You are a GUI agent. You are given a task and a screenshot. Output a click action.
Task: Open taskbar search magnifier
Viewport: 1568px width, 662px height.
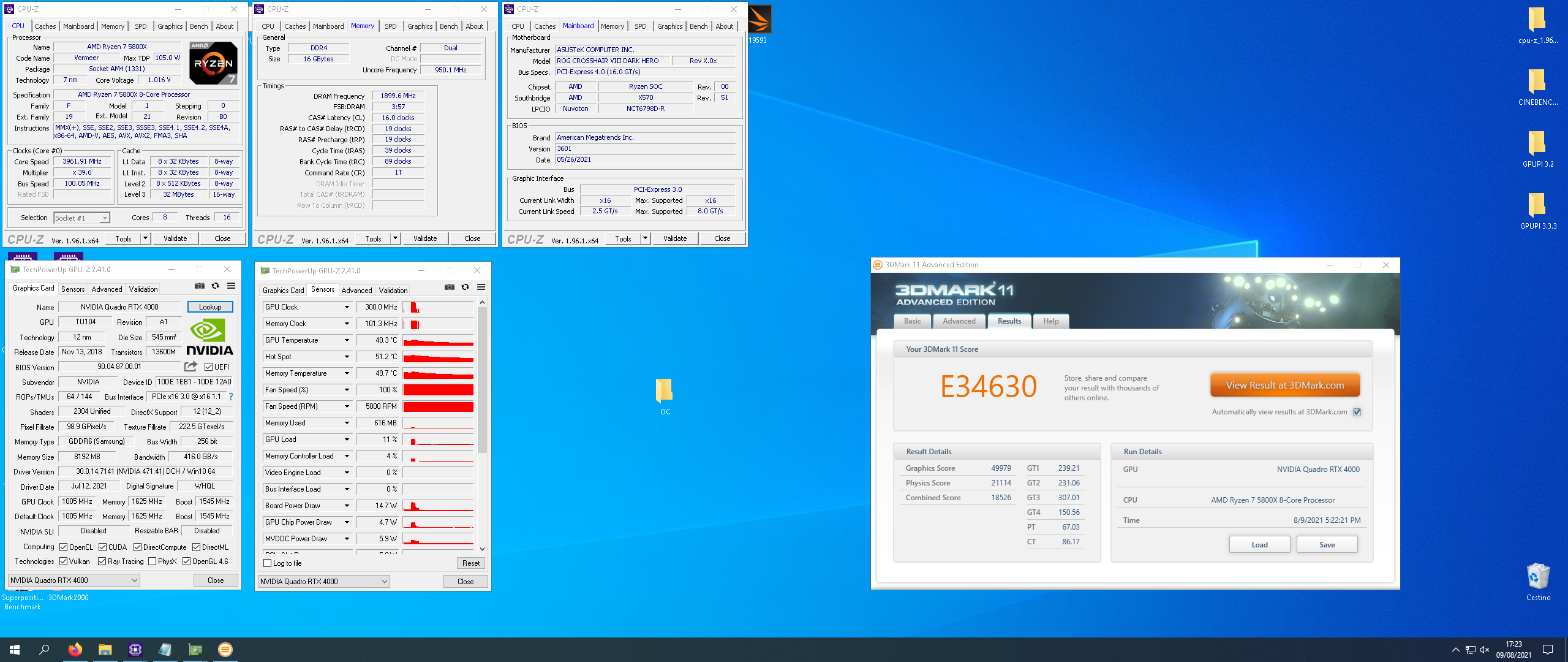point(44,650)
